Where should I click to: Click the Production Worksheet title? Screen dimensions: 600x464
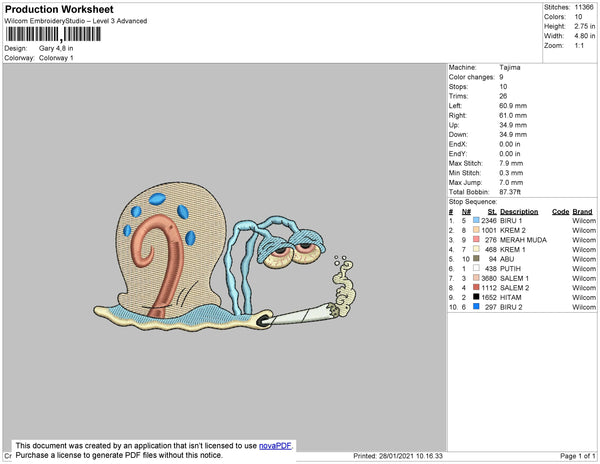pyautogui.click(x=59, y=9)
